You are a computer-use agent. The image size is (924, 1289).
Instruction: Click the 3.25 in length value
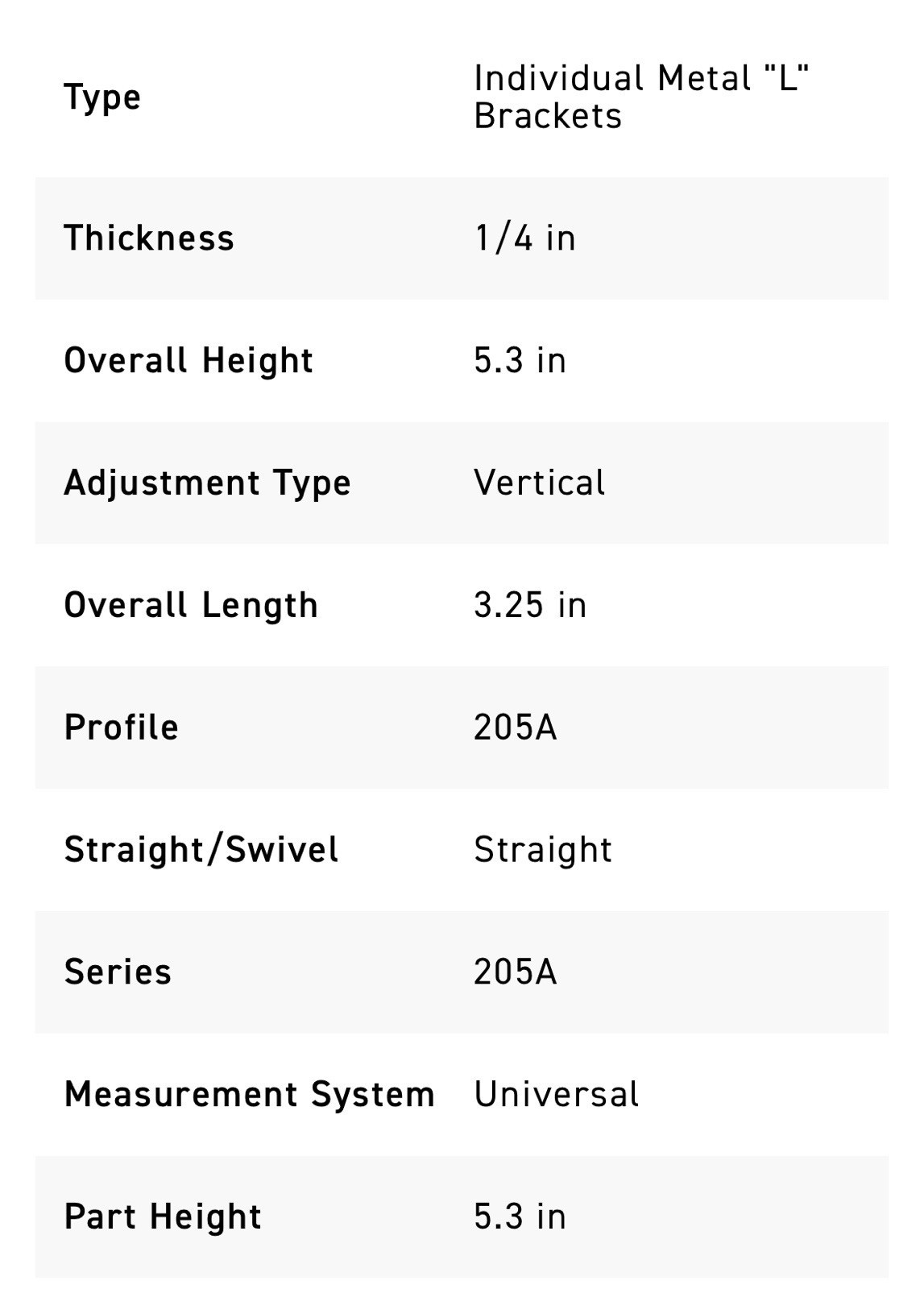point(530,605)
